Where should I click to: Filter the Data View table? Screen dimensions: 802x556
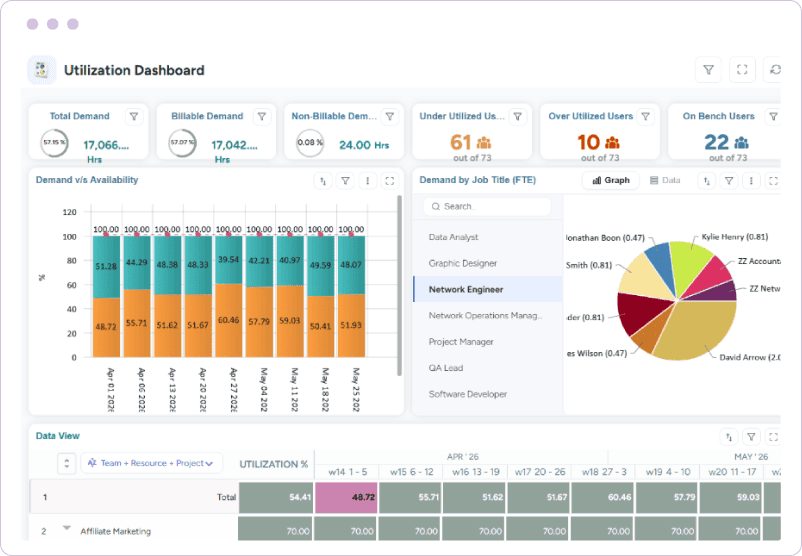coord(751,437)
